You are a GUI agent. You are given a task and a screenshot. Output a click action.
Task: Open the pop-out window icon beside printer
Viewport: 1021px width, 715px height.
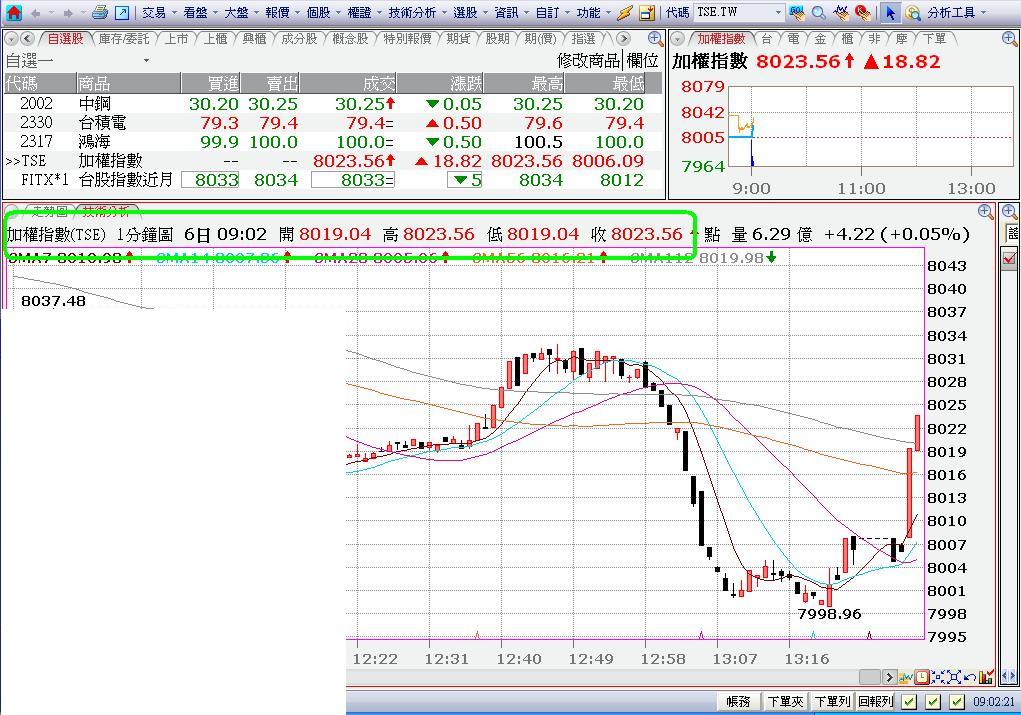tap(121, 12)
